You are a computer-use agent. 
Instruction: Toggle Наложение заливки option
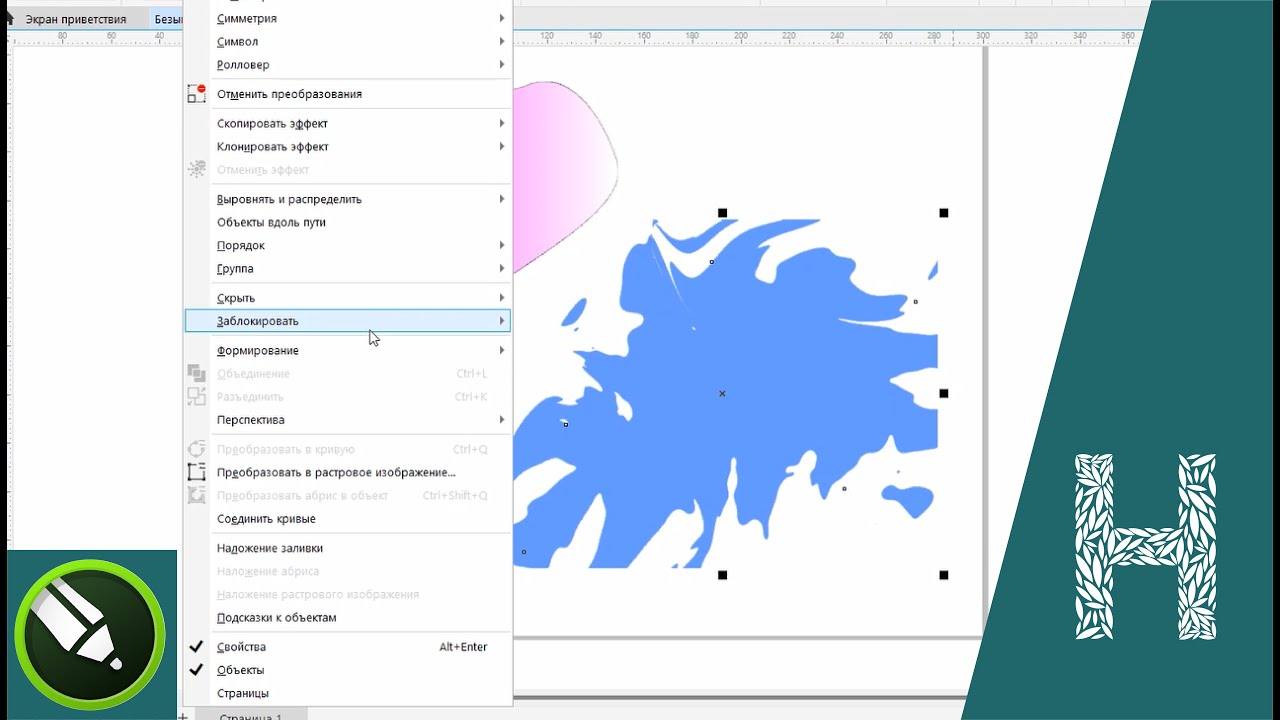(x=347, y=548)
